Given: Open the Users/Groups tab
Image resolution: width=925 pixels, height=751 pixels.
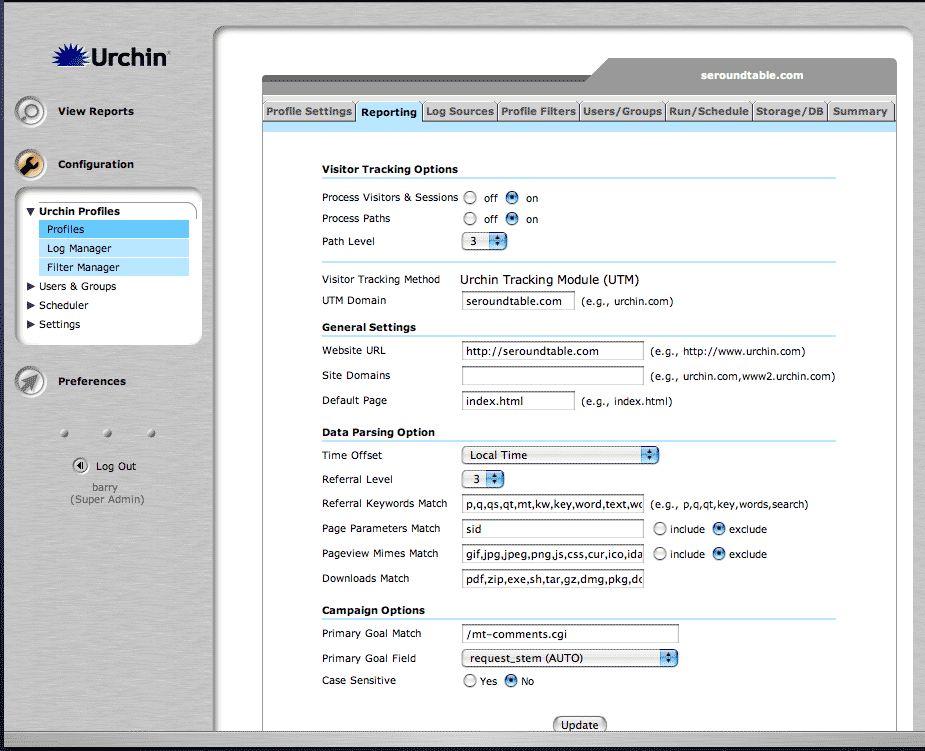Looking at the screenshot, I should (x=622, y=111).
